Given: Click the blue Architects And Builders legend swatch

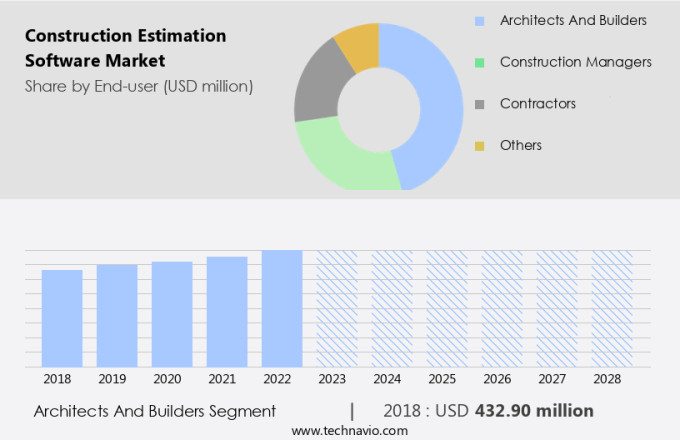Looking at the screenshot, I should point(480,20).
